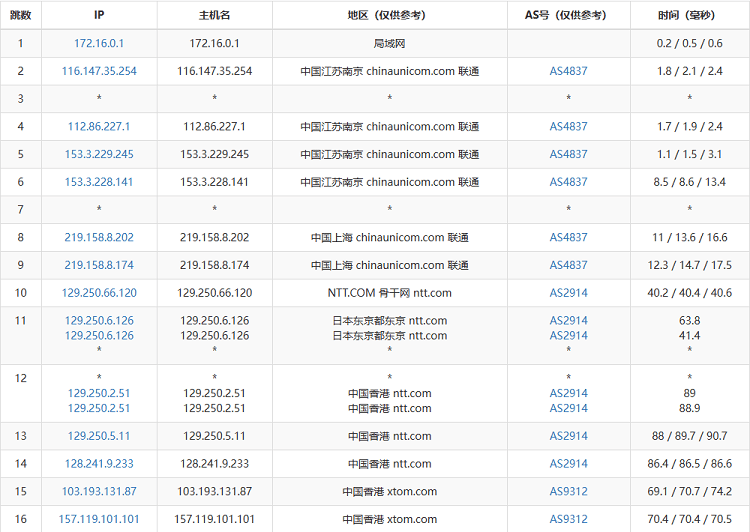Click time value 8.5 / 8.6 / 13.4
The image size is (750, 532).
(689, 182)
